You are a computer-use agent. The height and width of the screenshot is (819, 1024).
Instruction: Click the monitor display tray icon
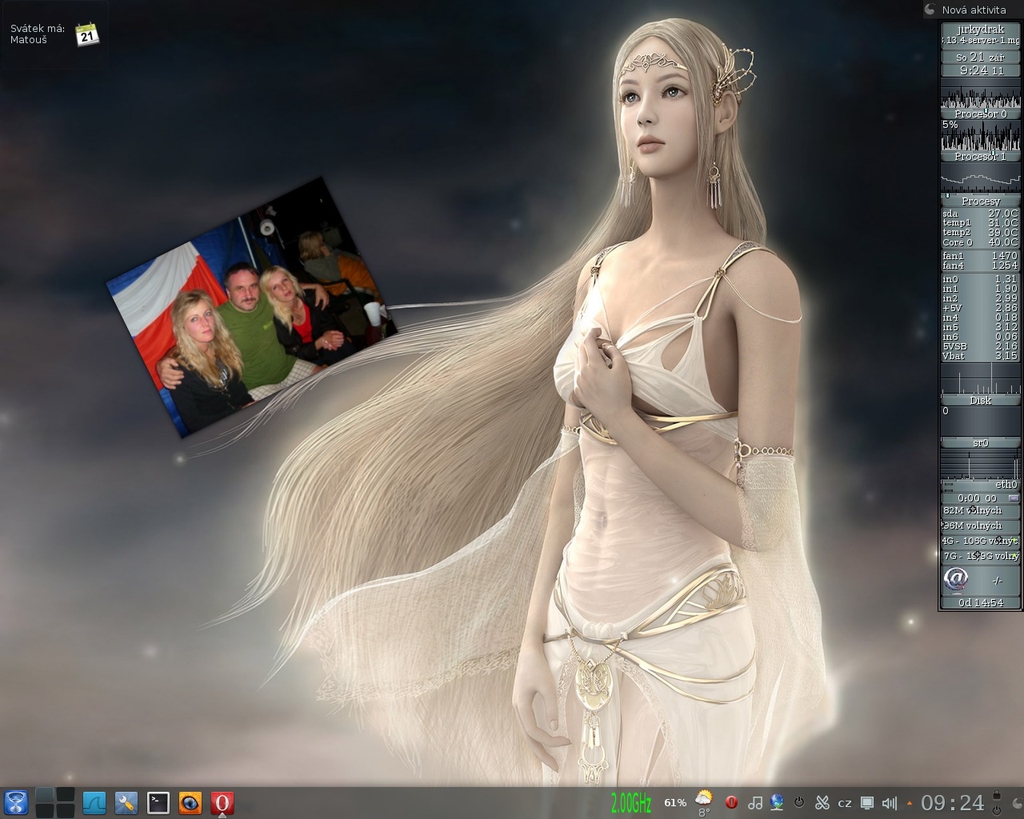867,803
